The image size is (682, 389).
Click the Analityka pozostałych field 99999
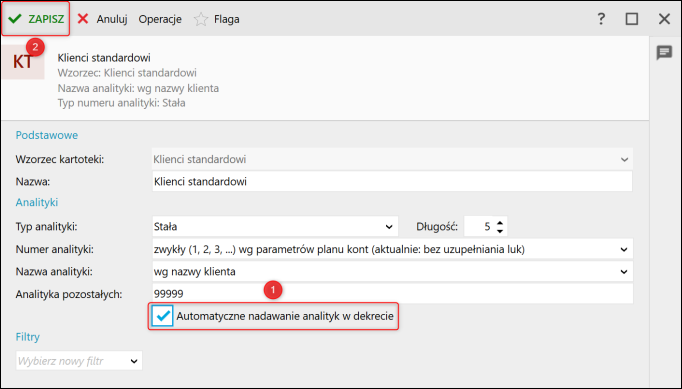point(392,294)
